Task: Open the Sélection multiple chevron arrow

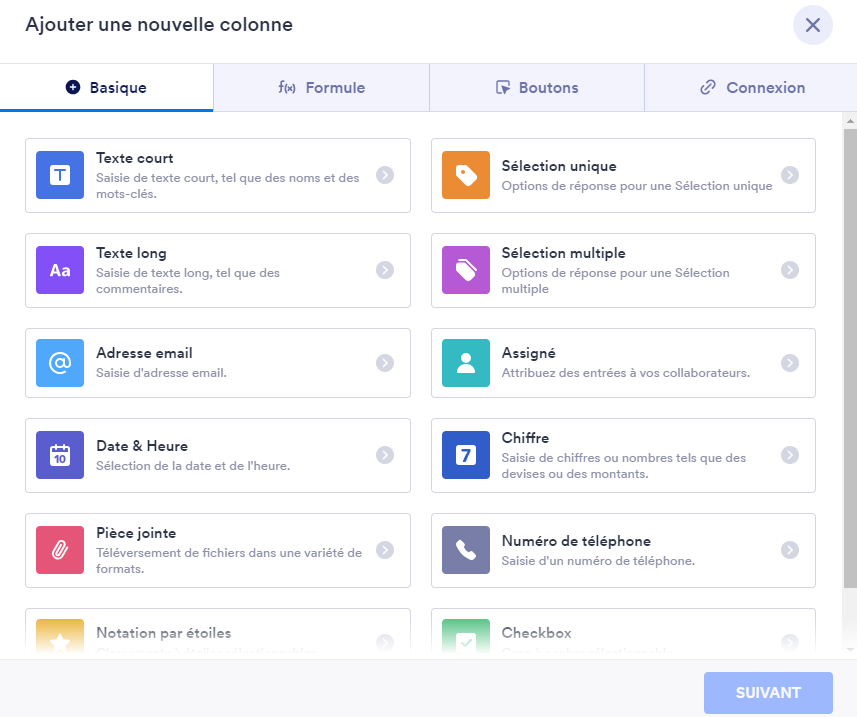Action: pos(790,270)
